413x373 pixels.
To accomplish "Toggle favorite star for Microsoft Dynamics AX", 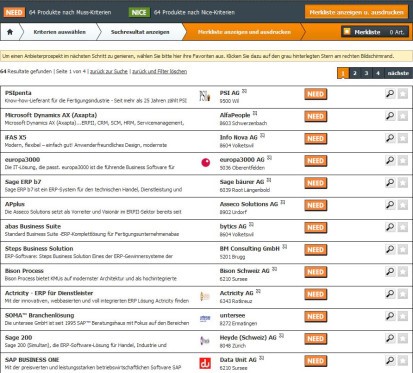I will (403, 116).
